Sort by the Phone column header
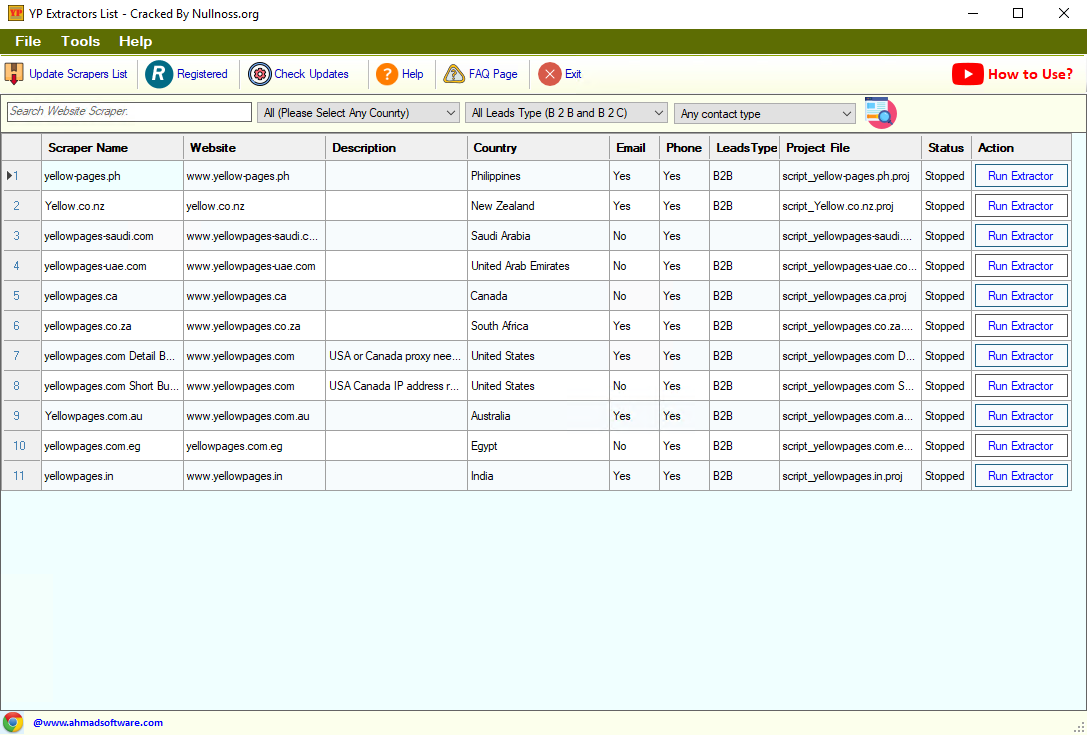The height and width of the screenshot is (735, 1087). pyautogui.click(x=684, y=148)
